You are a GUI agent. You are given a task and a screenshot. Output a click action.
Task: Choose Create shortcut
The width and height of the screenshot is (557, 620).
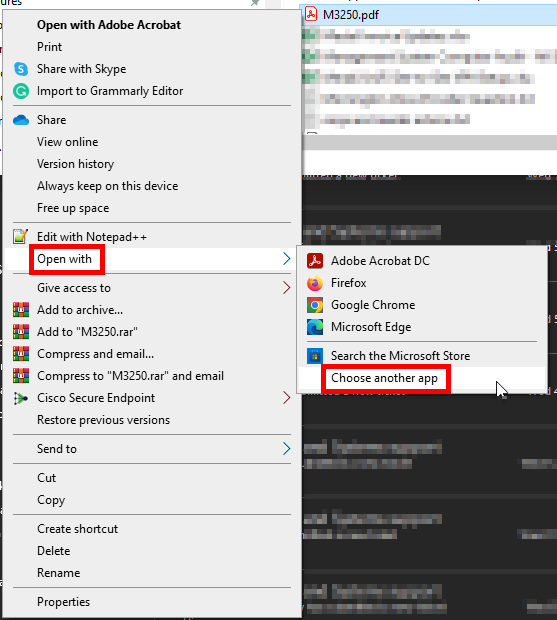[153, 529]
